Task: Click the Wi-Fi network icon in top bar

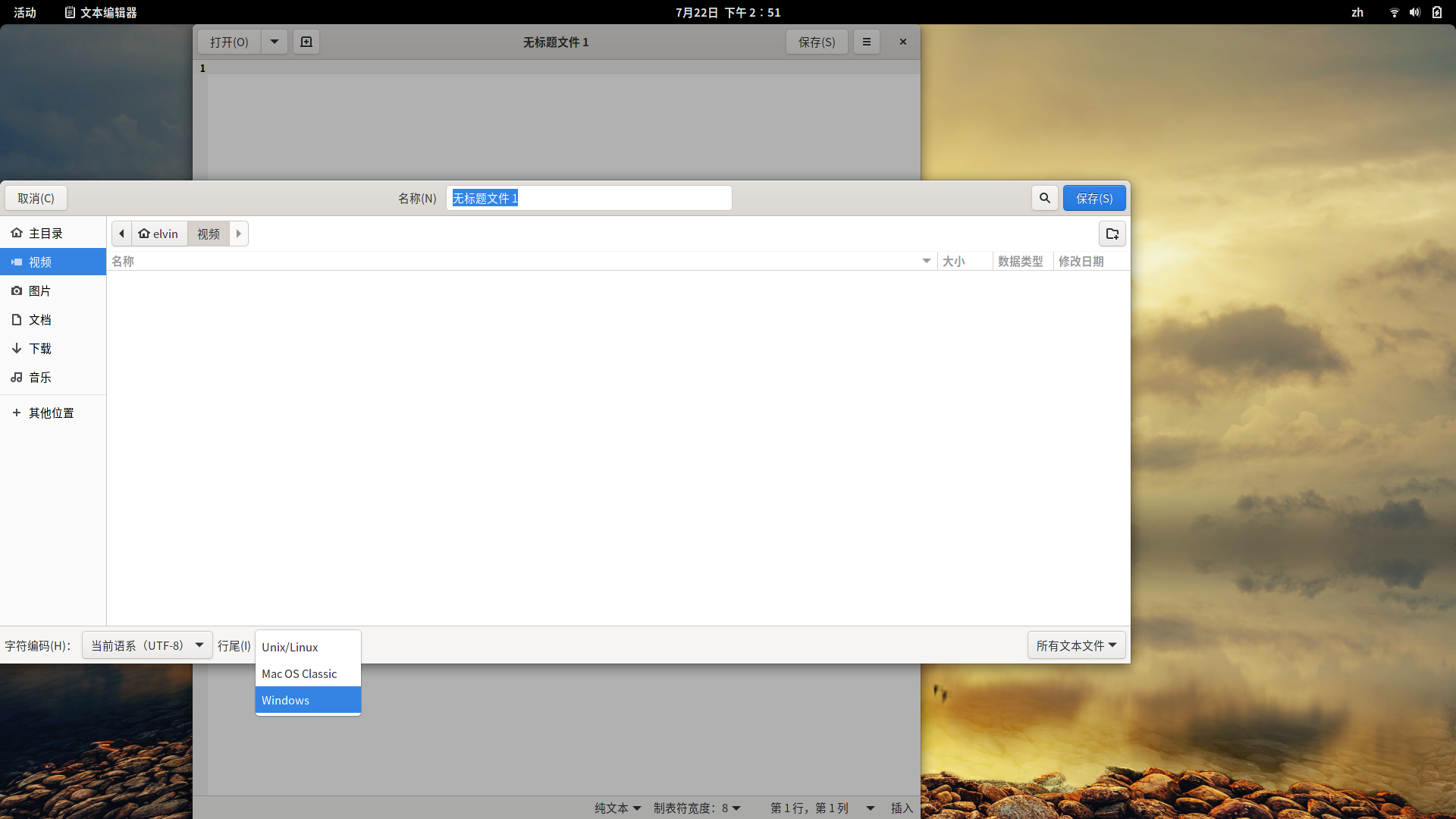Action: tap(1394, 12)
